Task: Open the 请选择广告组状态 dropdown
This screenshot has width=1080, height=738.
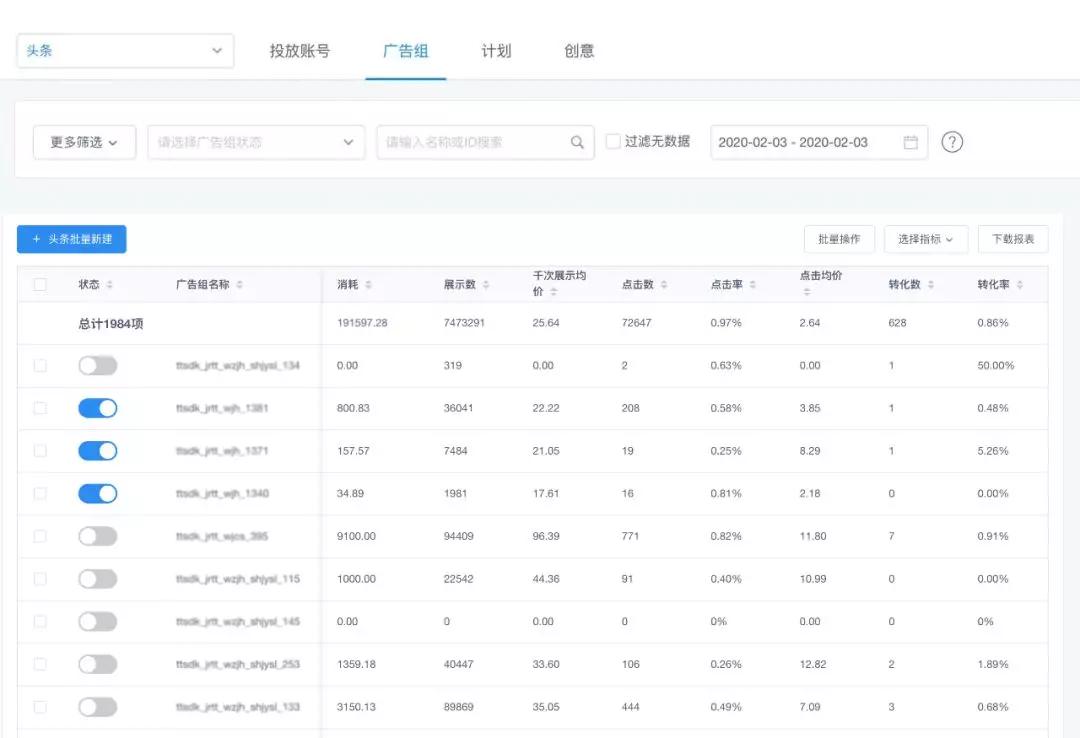Action: (x=255, y=142)
